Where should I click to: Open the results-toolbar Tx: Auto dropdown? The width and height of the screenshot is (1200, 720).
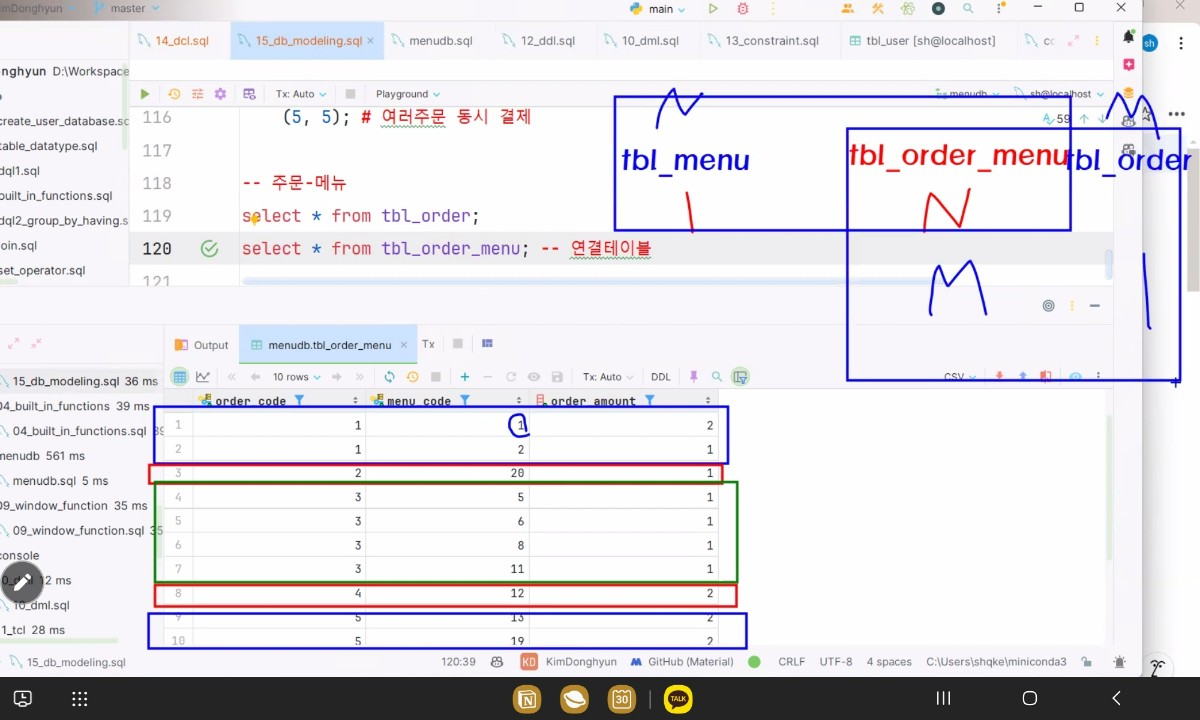tap(607, 377)
